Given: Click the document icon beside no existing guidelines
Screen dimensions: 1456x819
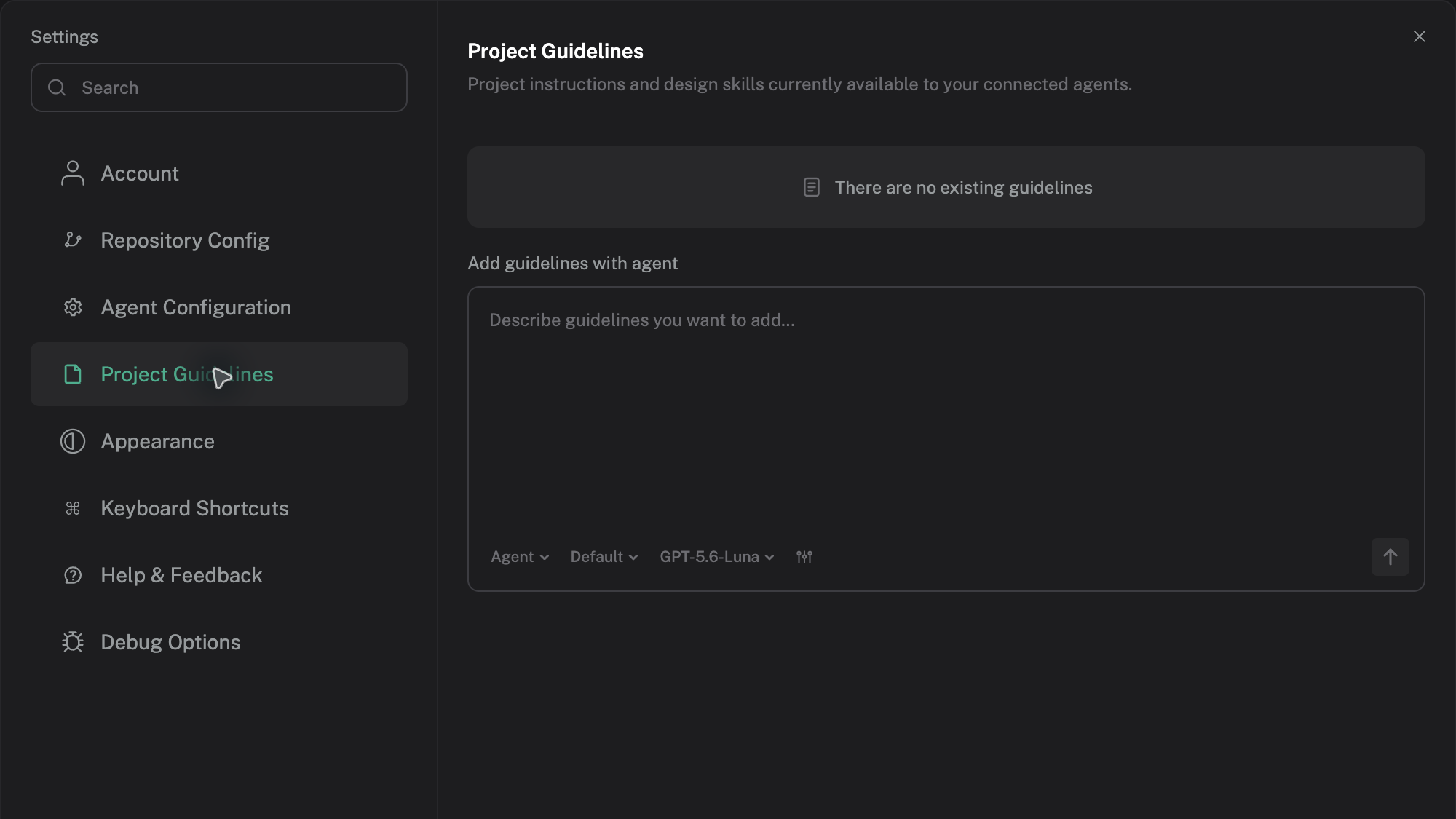Looking at the screenshot, I should [812, 187].
